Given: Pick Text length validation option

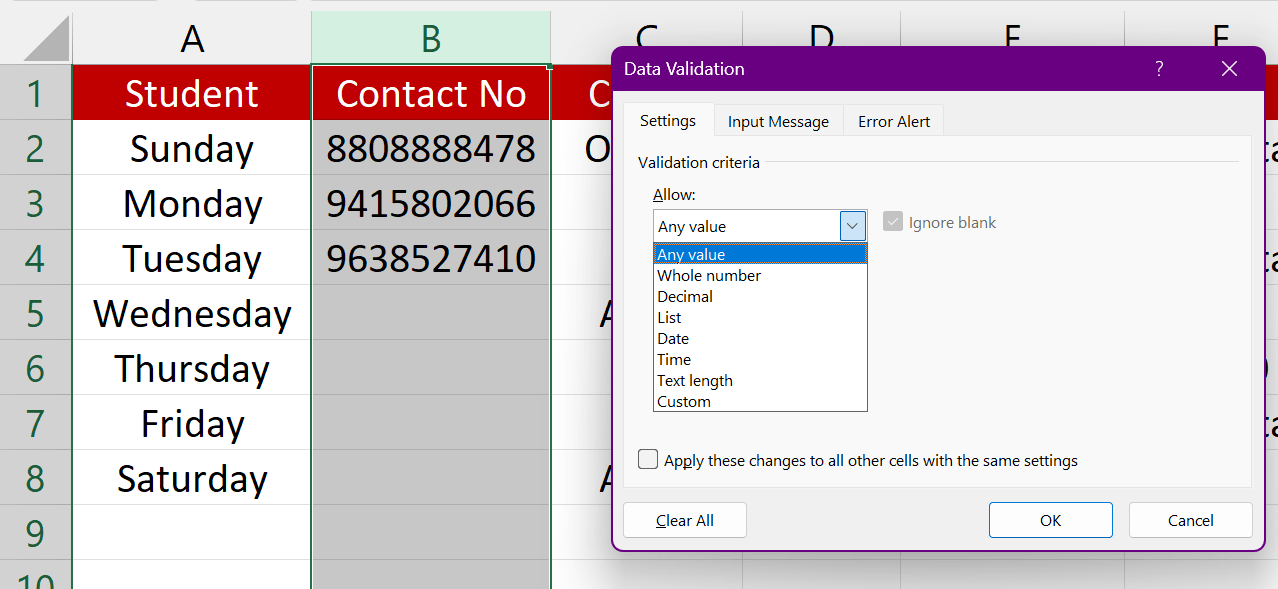Looking at the screenshot, I should 695,381.
